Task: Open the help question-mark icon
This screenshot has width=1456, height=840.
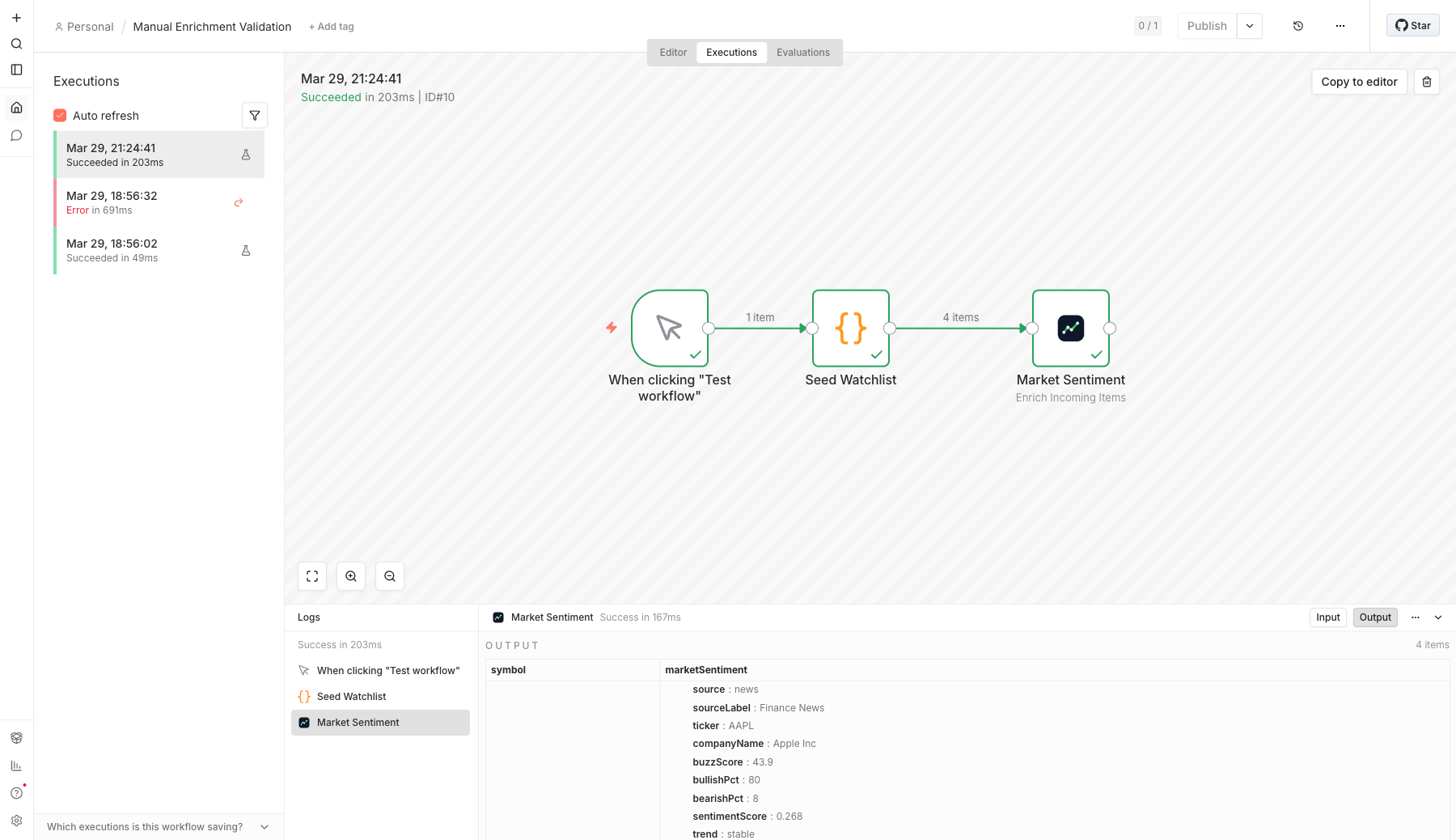Action: pos(16,793)
